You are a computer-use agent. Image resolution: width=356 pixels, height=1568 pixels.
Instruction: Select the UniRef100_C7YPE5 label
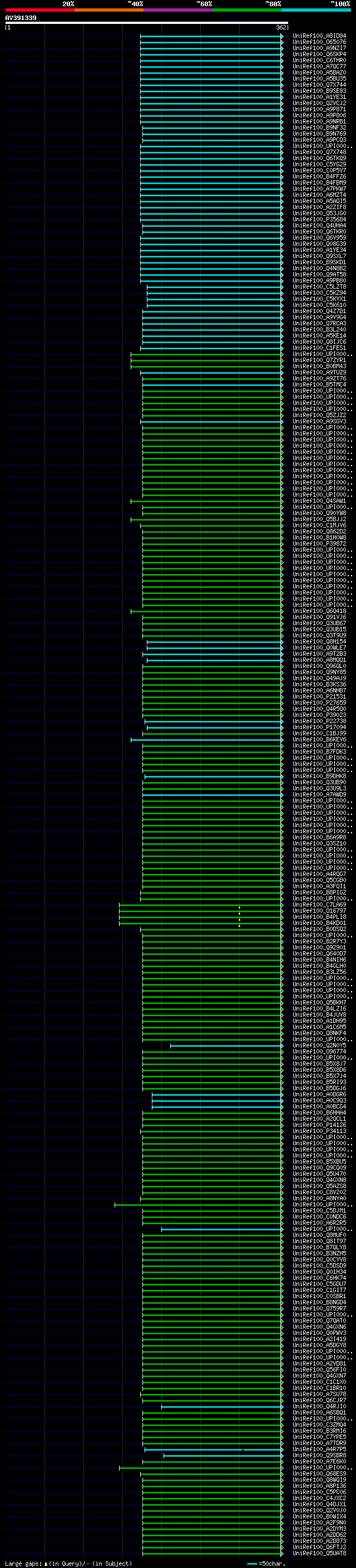[319, 1437]
